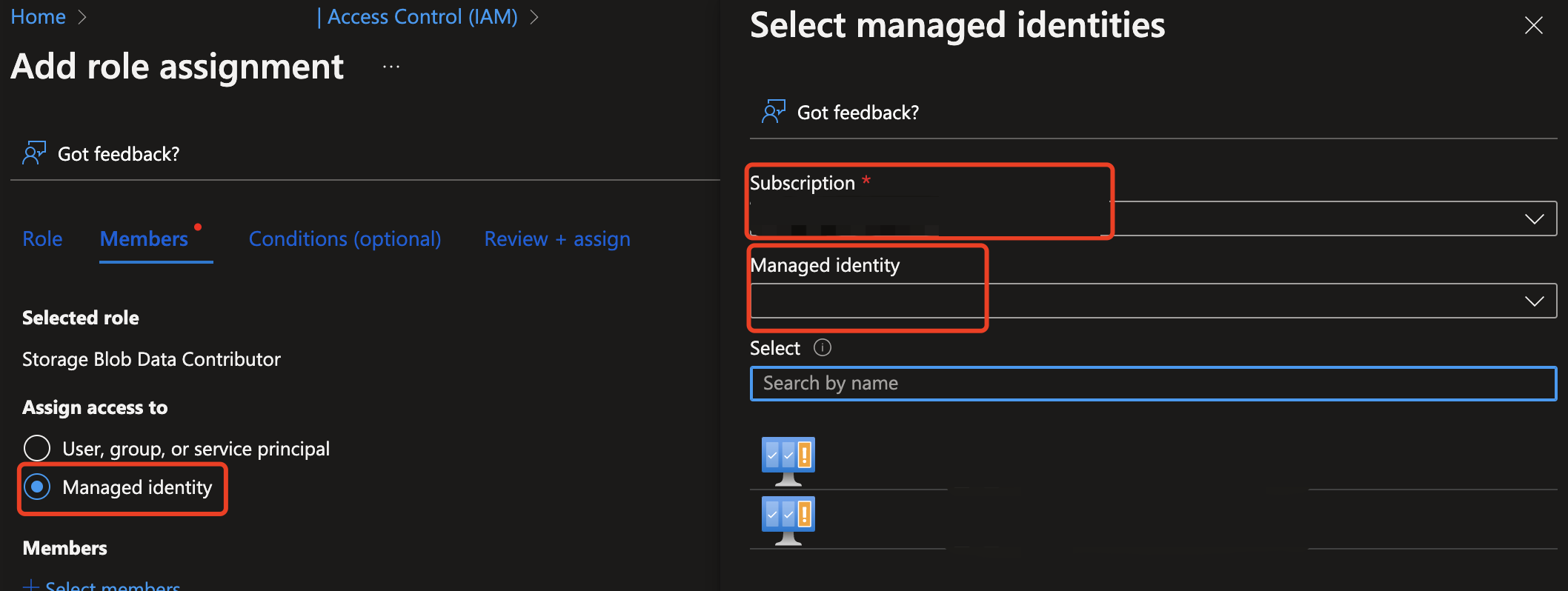The width and height of the screenshot is (1568, 591).
Task: Click Got feedback? link in right panel
Action: click(x=857, y=113)
